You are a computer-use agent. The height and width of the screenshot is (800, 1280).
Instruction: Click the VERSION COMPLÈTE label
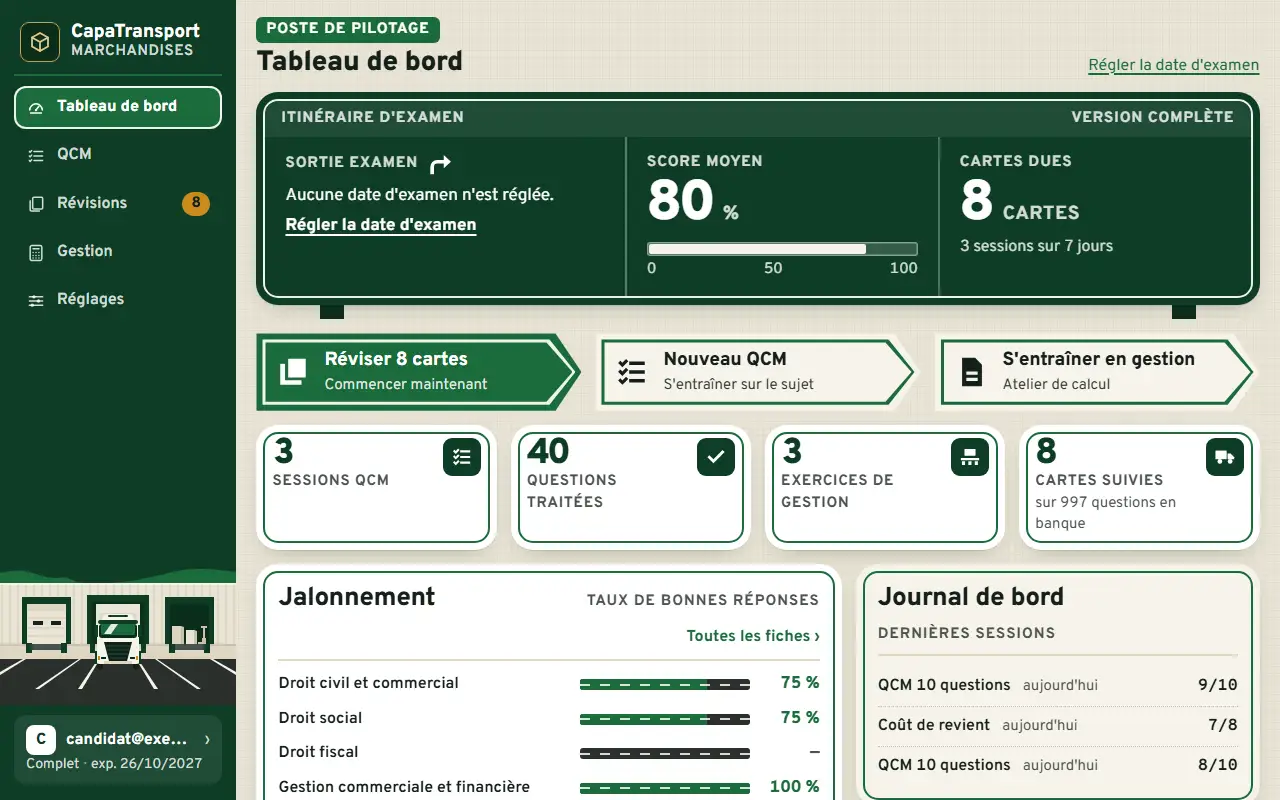click(x=1153, y=117)
